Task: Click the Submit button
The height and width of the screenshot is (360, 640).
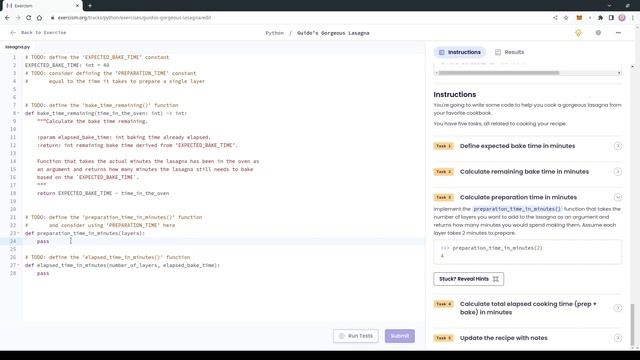Action: pyautogui.click(x=400, y=336)
